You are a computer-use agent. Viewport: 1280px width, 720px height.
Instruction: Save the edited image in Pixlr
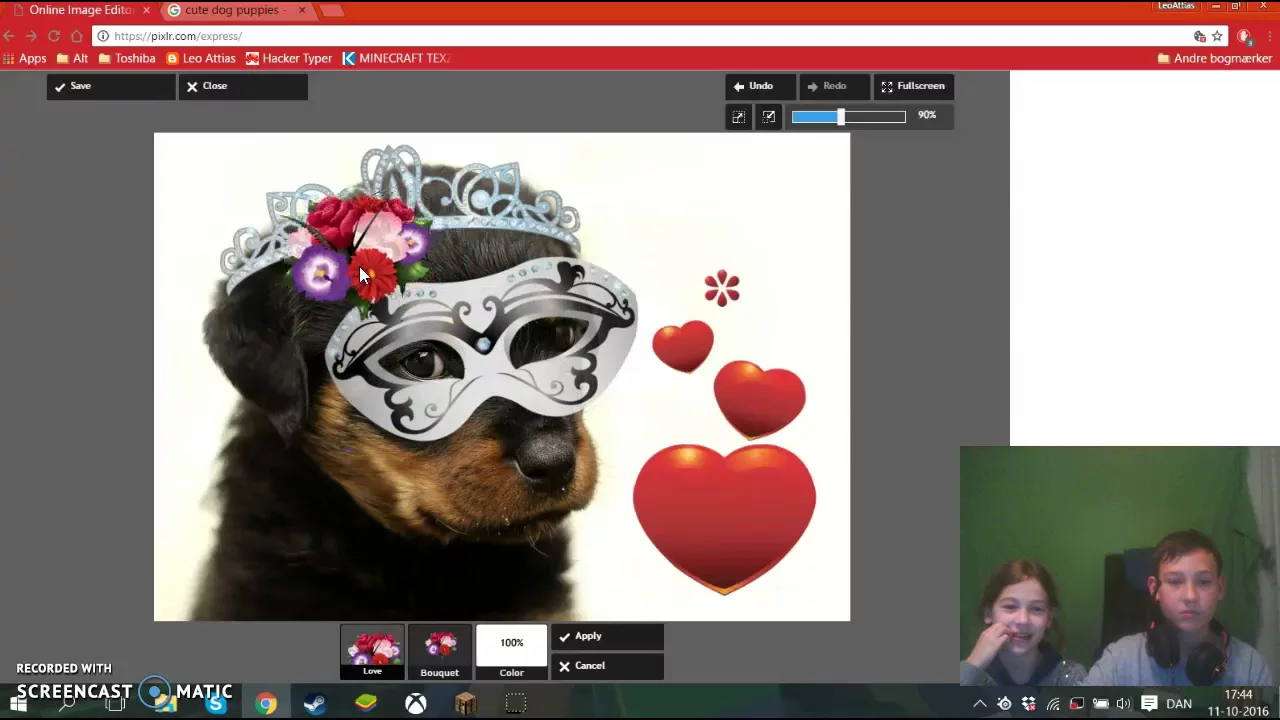point(110,86)
